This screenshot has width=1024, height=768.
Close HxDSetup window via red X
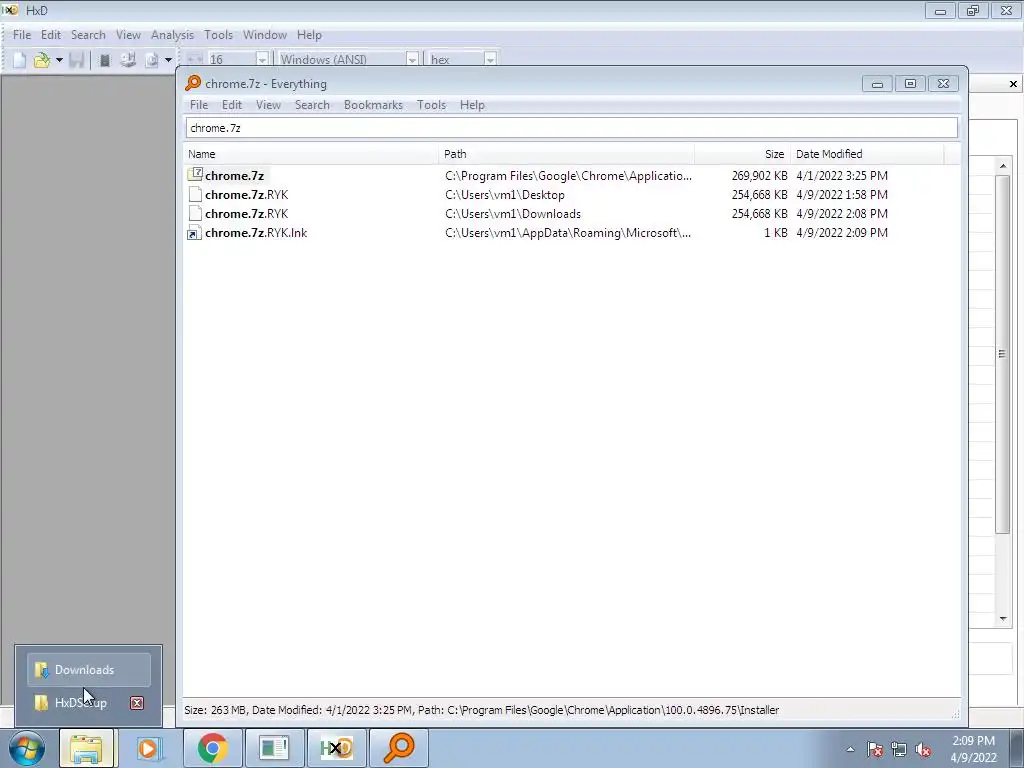pyautogui.click(x=136, y=703)
